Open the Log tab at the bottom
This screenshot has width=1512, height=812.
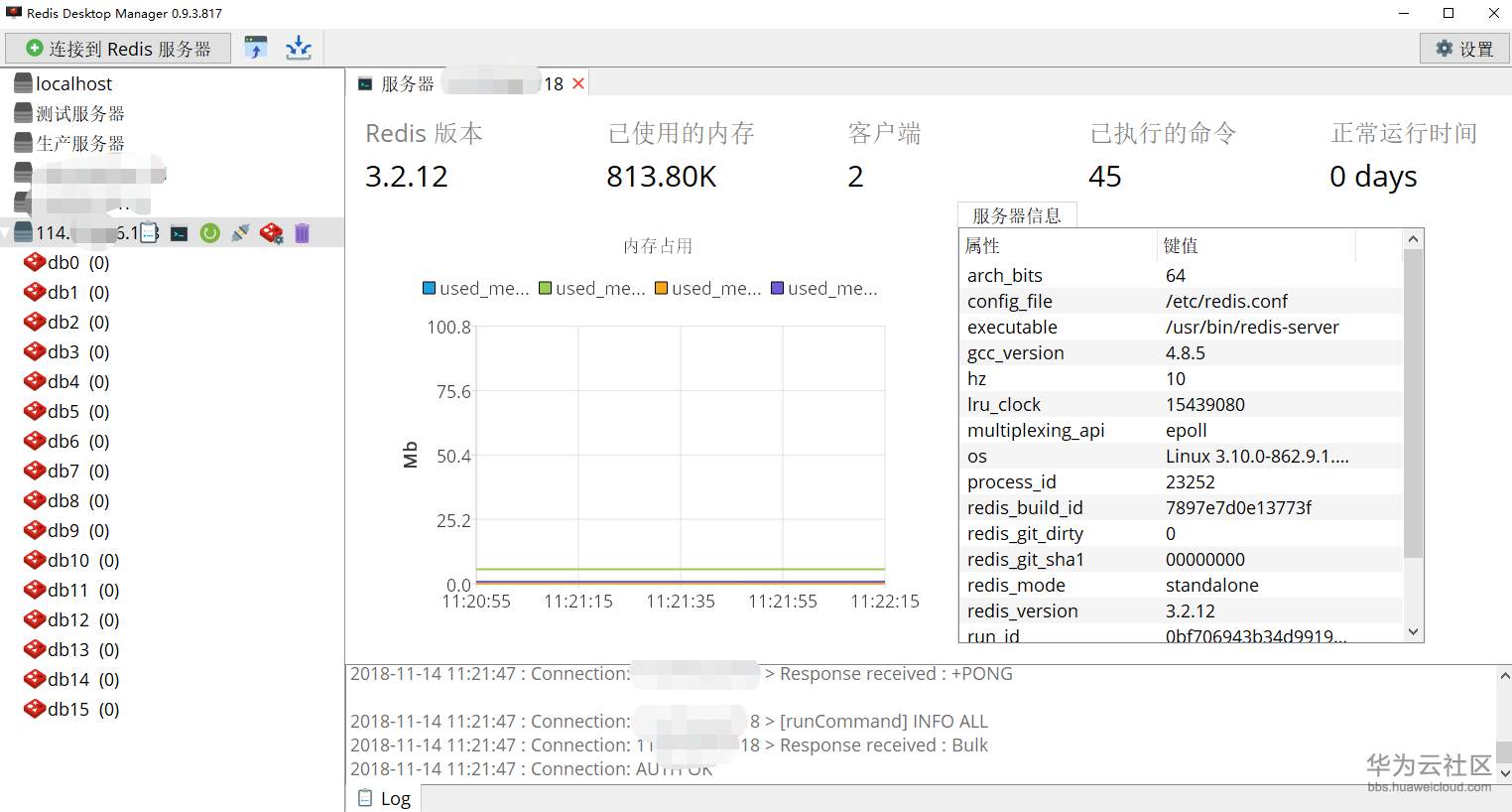(x=384, y=798)
